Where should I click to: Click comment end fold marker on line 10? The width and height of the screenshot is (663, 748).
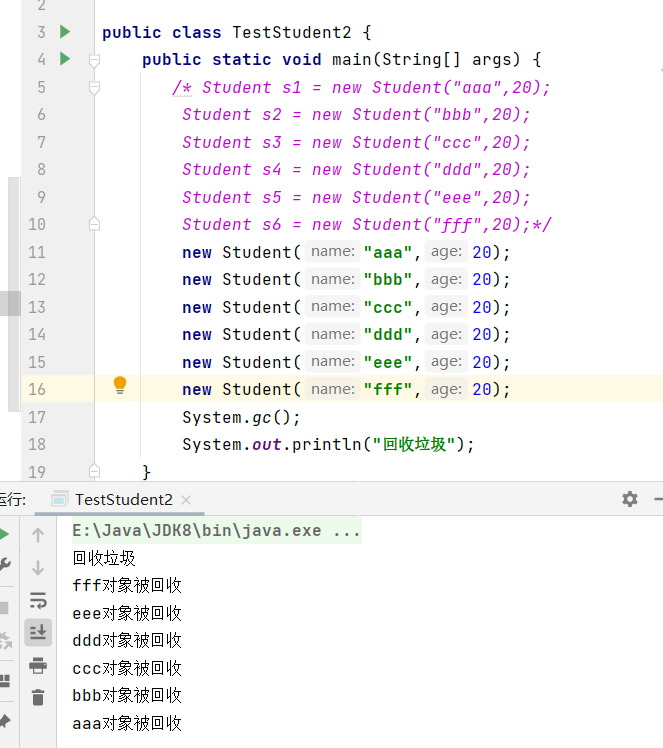point(94,224)
